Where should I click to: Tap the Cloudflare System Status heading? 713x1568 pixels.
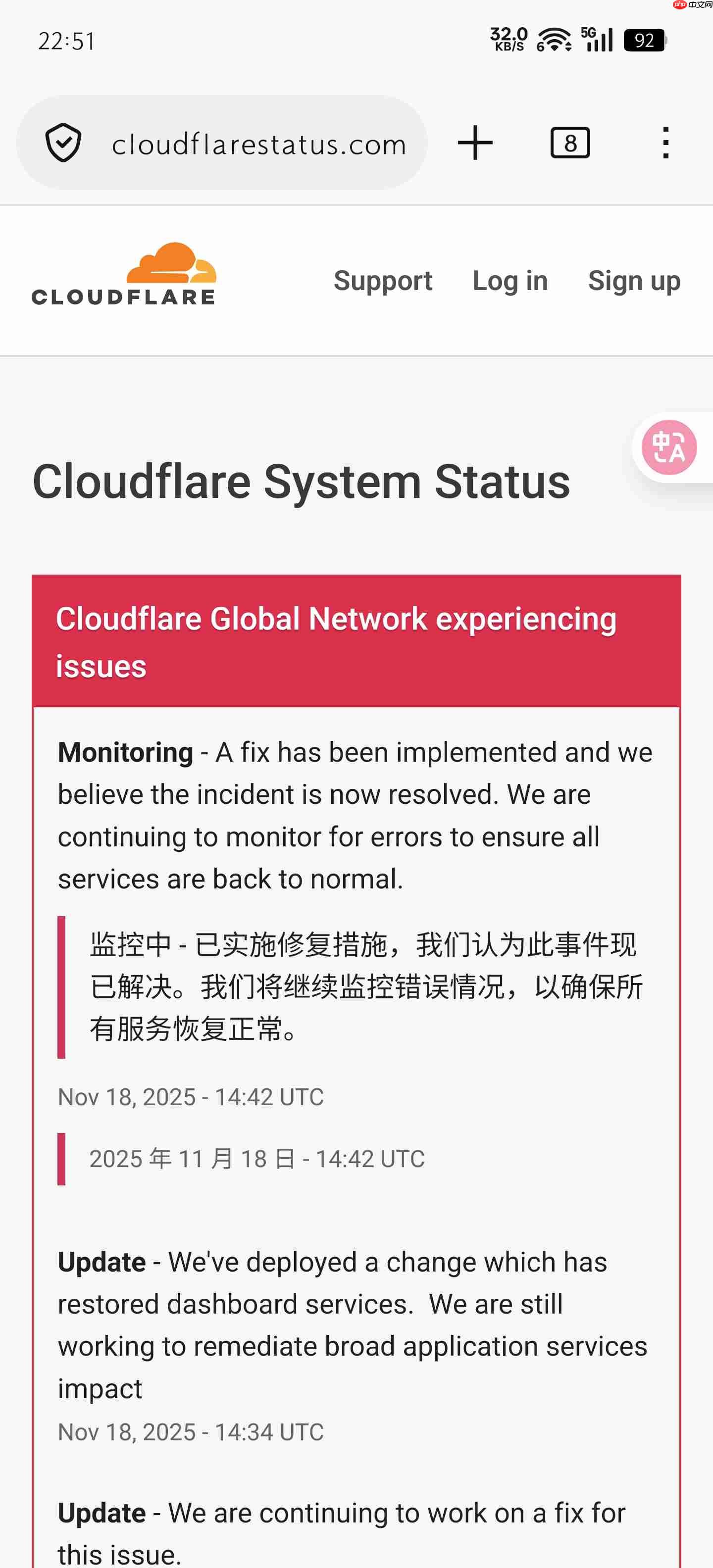tap(301, 481)
